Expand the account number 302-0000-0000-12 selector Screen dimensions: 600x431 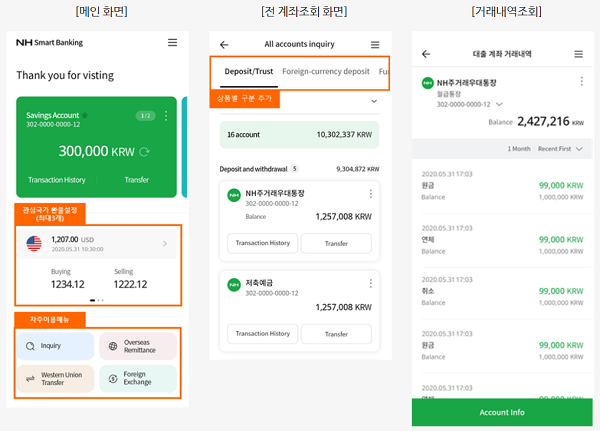point(499,103)
